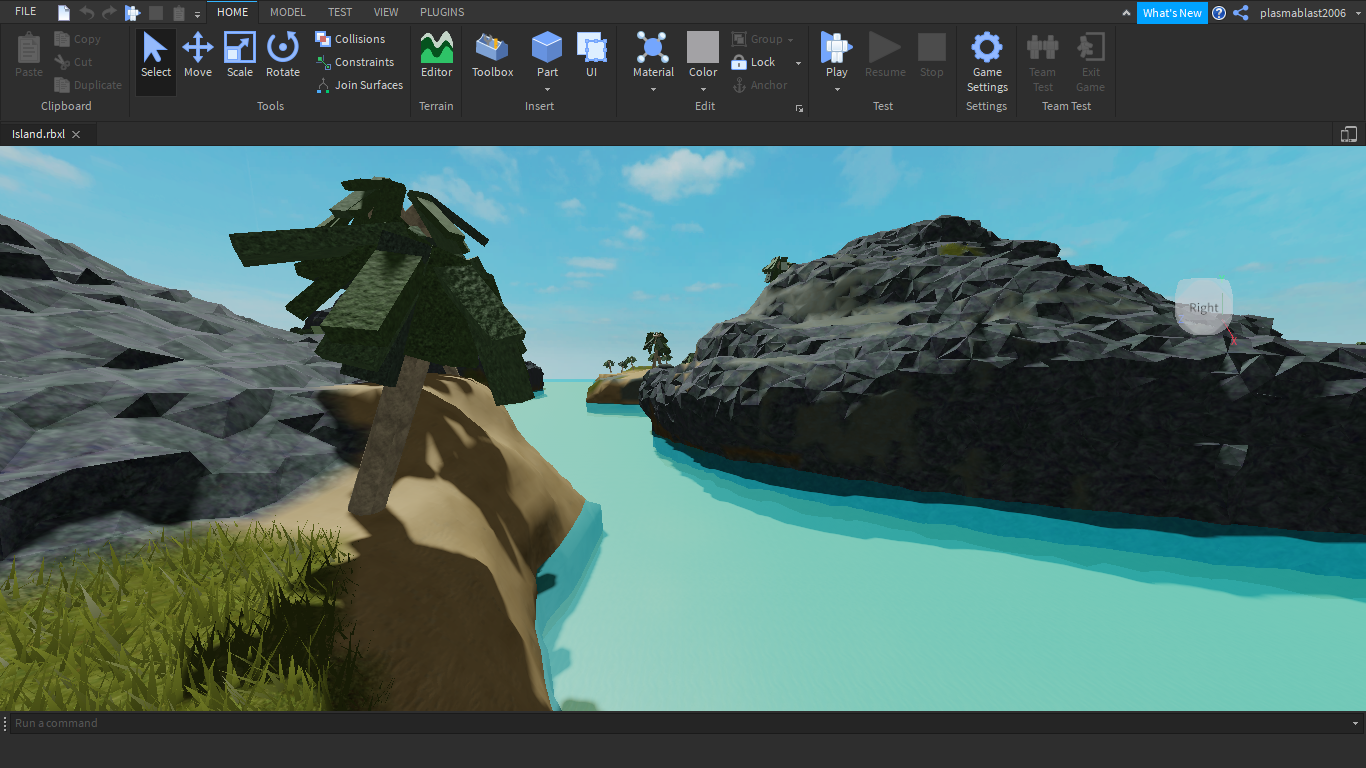Choose the Rotate tool
The image size is (1366, 768).
click(x=283, y=55)
